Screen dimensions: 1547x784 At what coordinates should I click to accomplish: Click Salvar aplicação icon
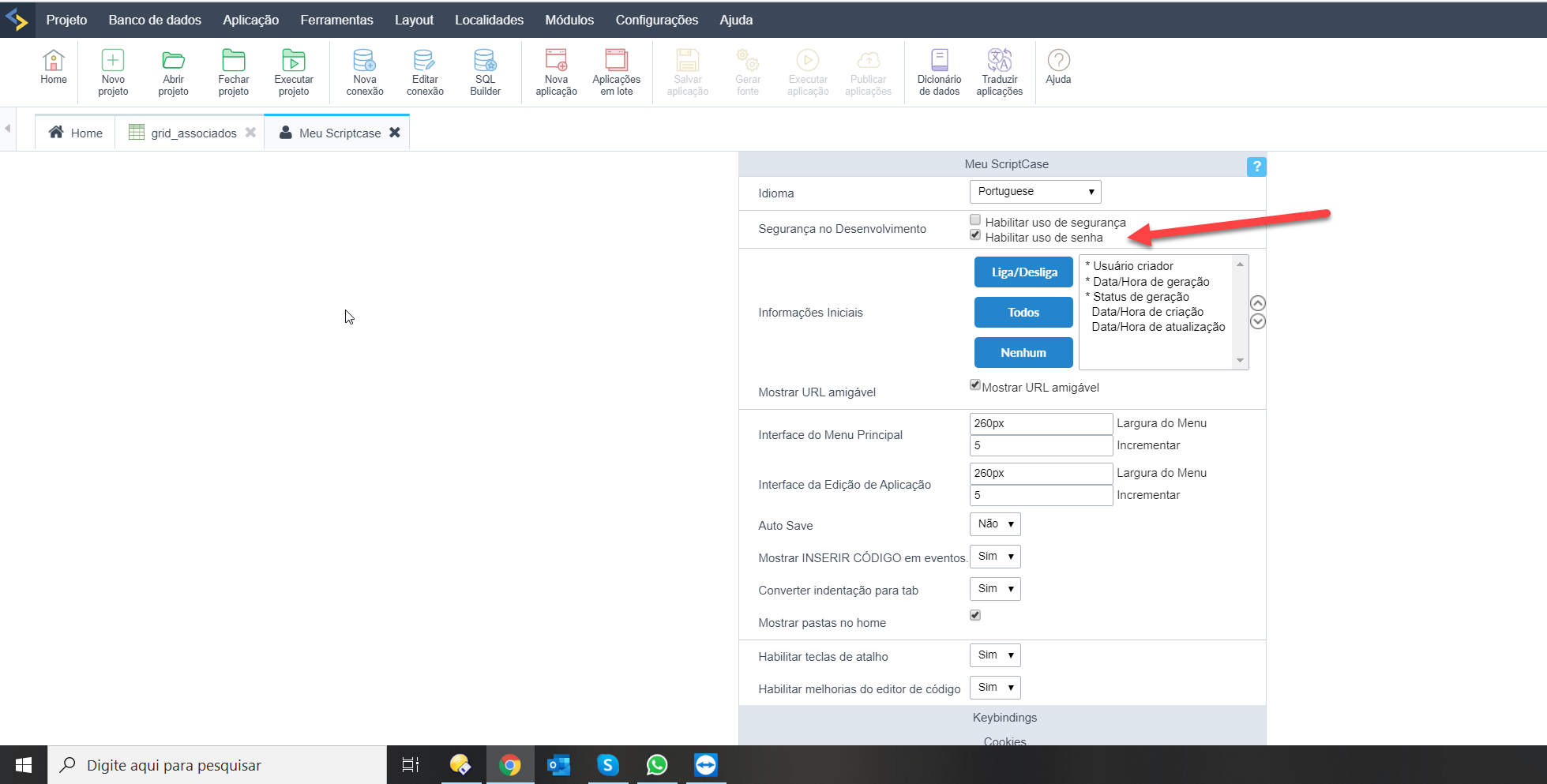point(688,72)
